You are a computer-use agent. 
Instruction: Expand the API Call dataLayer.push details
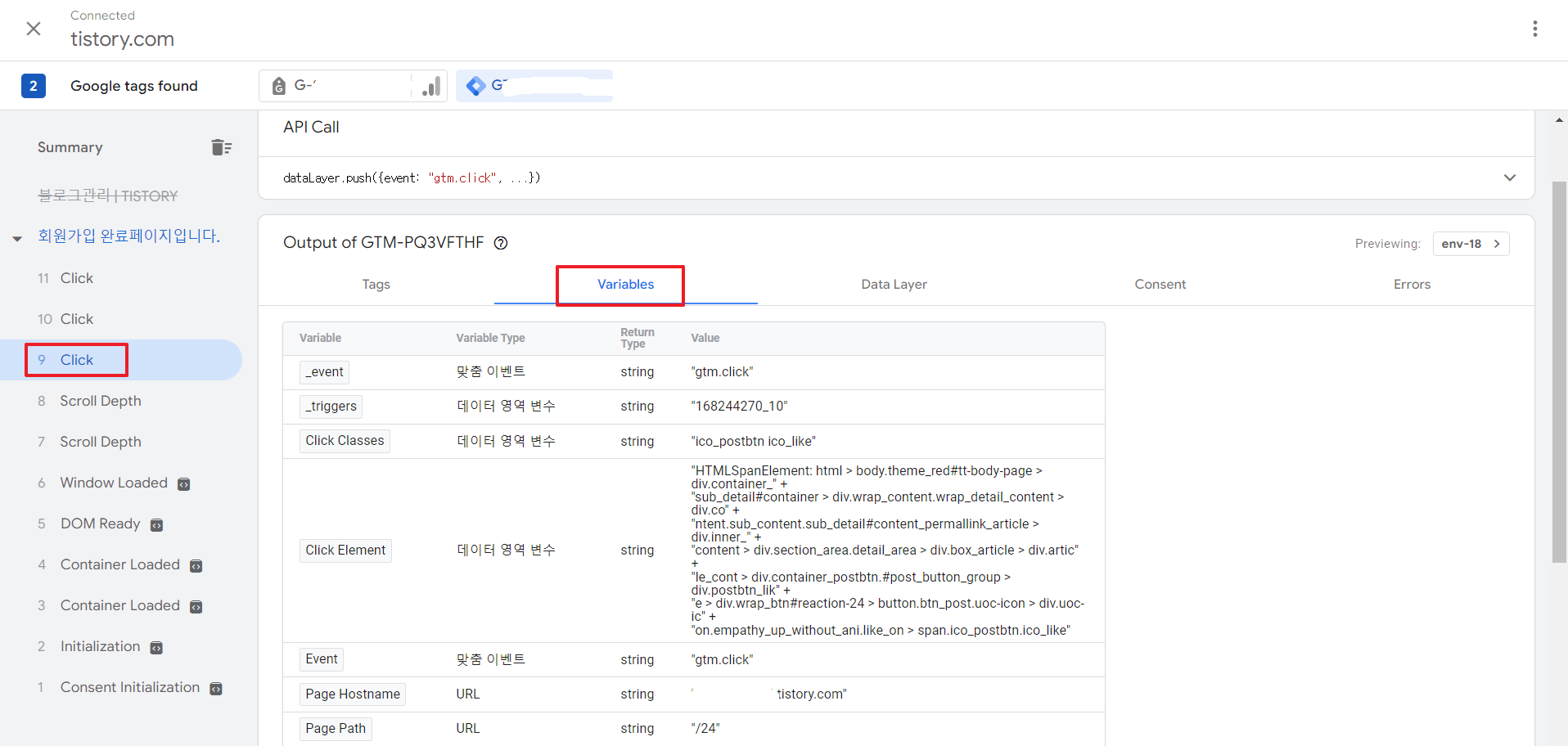click(x=1509, y=178)
